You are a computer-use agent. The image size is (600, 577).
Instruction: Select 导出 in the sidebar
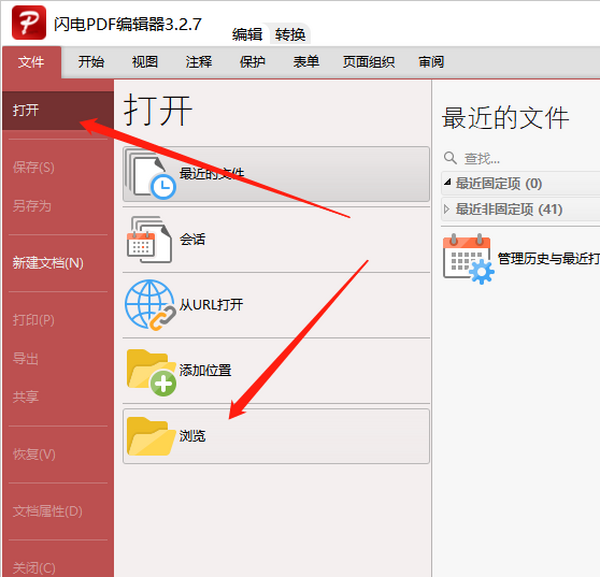[x=26, y=359]
